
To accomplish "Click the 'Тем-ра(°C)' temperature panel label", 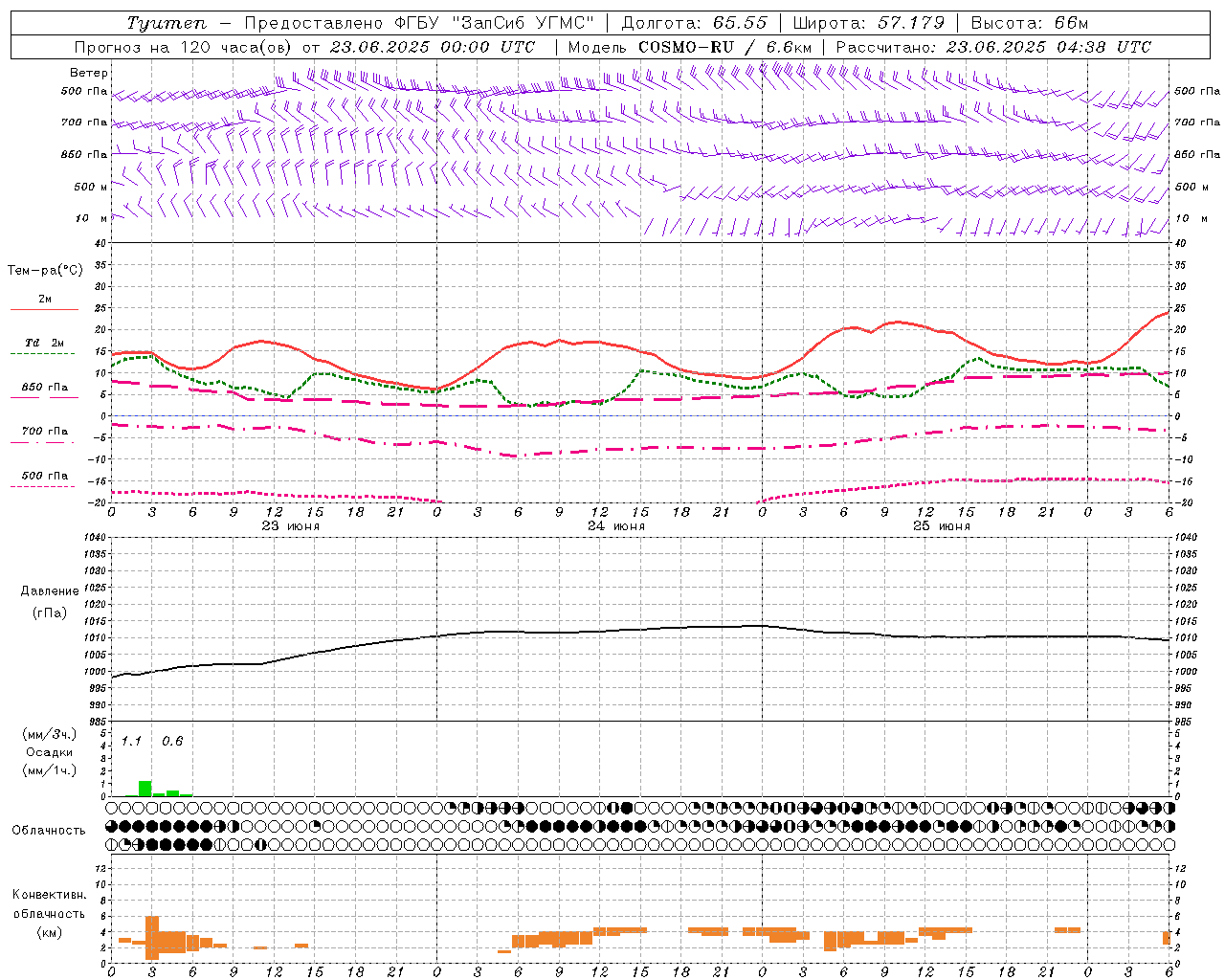I will click(x=45, y=271).
